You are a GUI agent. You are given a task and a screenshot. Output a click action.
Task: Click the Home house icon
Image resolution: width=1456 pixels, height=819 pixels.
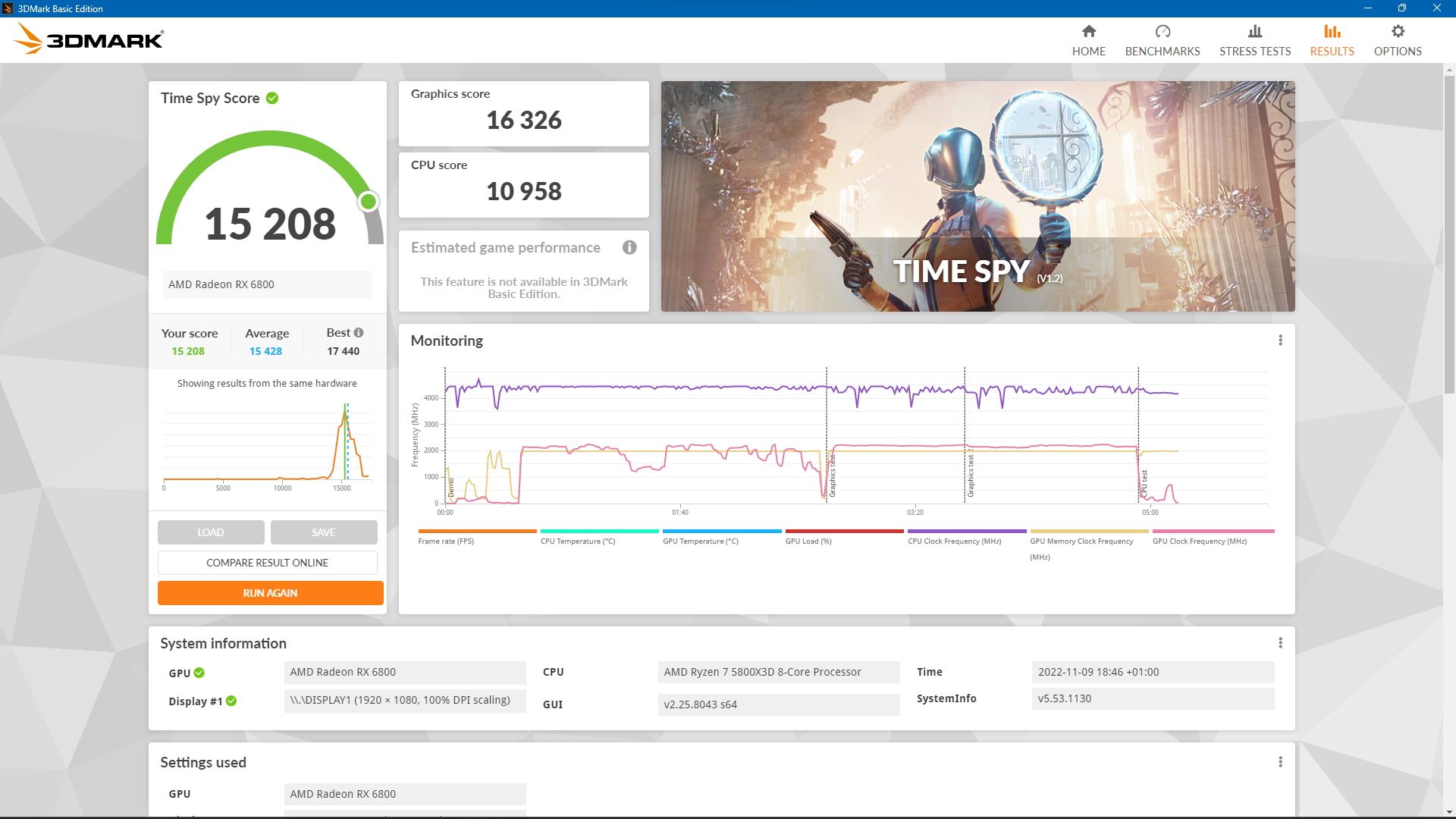point(1088,32)
